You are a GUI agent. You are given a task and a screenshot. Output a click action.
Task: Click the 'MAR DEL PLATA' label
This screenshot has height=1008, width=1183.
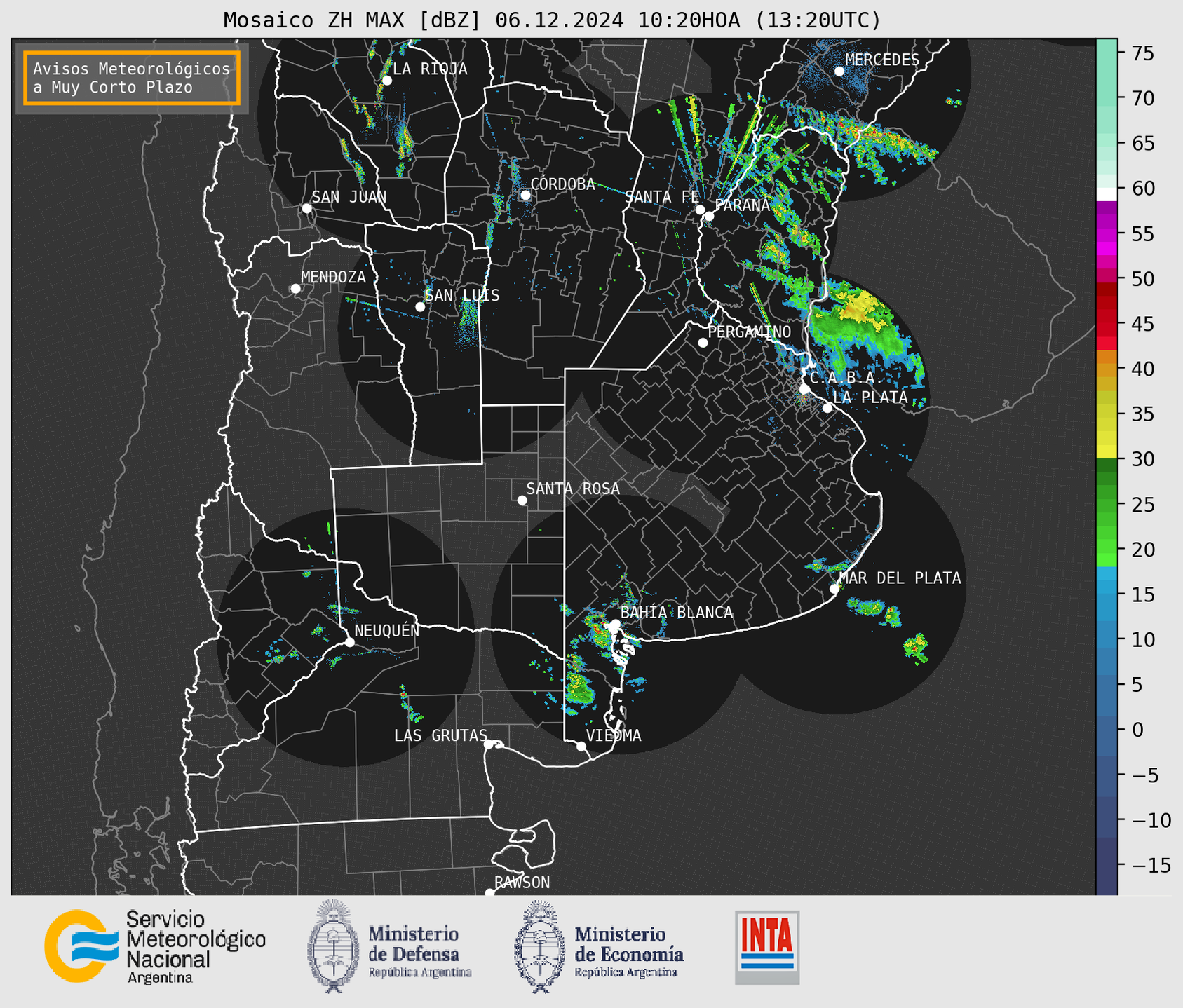900,578
